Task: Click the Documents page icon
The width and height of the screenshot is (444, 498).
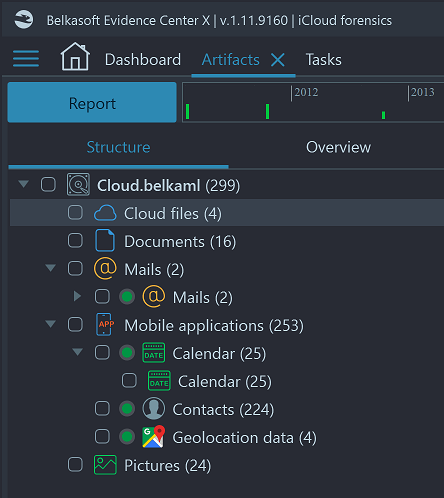Action: (105, 240)
